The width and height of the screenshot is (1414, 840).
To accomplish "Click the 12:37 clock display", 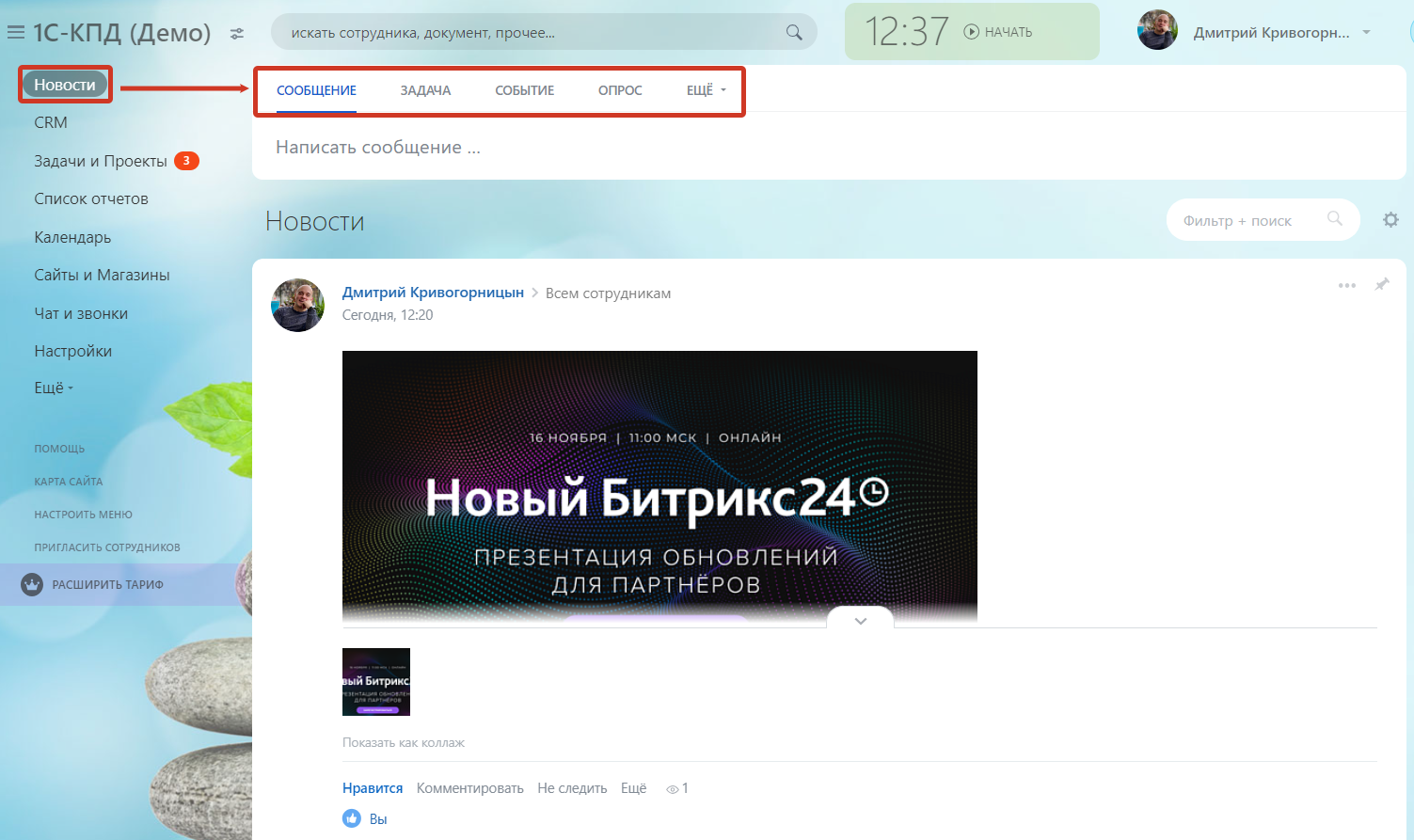I will tap(907, 32).
